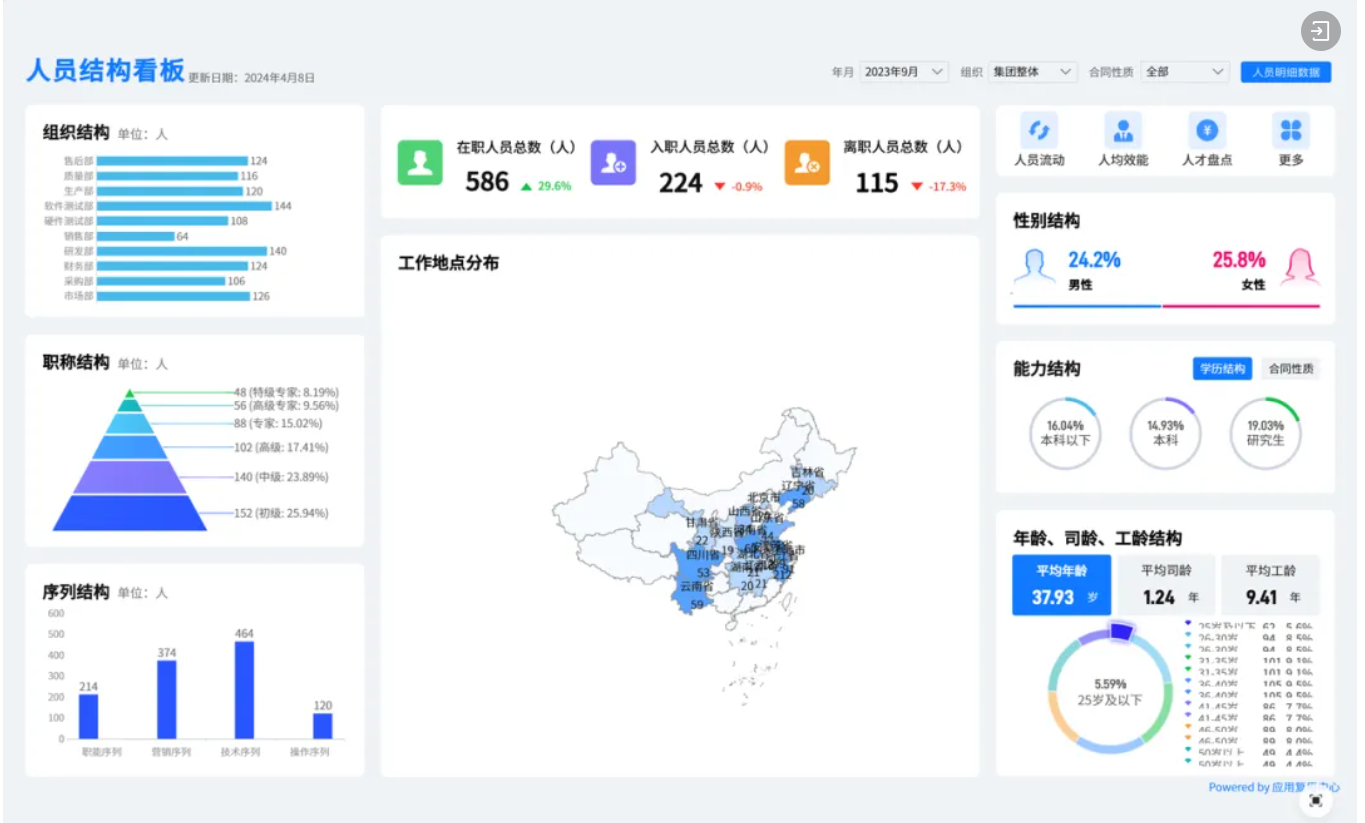Viewport: 1365px width, 823px height.
Task: Click the 初级 bottom pyramid layer
Action: (x=129, y=512)
